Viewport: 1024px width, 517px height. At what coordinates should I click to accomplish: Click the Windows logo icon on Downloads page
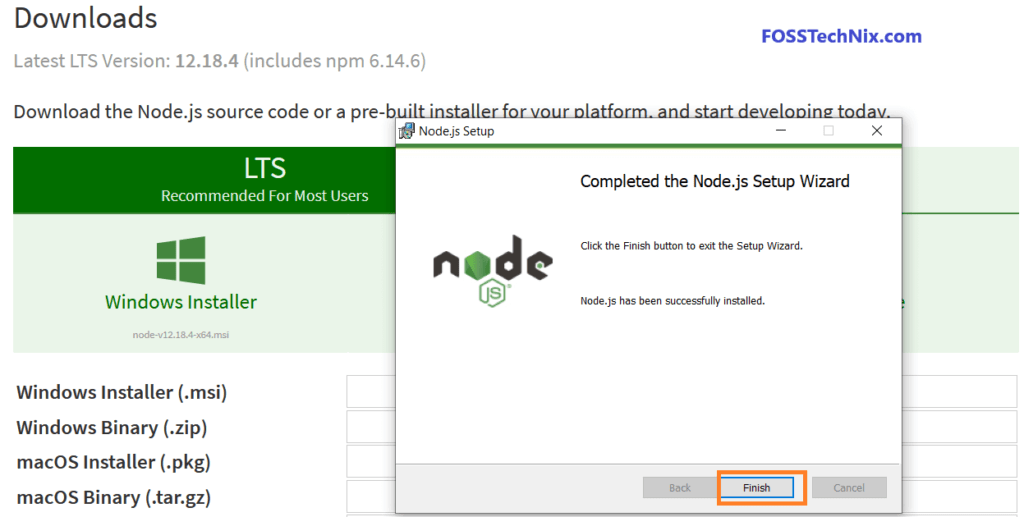181,260
